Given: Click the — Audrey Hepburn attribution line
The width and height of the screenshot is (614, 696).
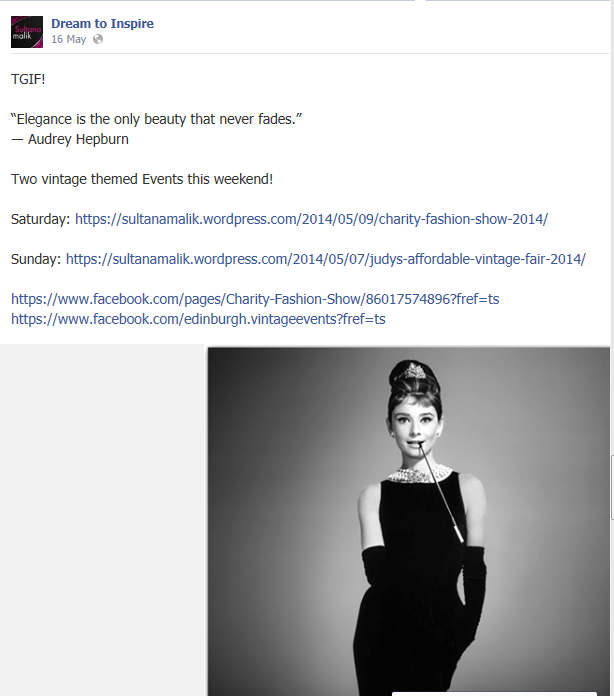Looking at the screenshot, I should tap(70, 139).
